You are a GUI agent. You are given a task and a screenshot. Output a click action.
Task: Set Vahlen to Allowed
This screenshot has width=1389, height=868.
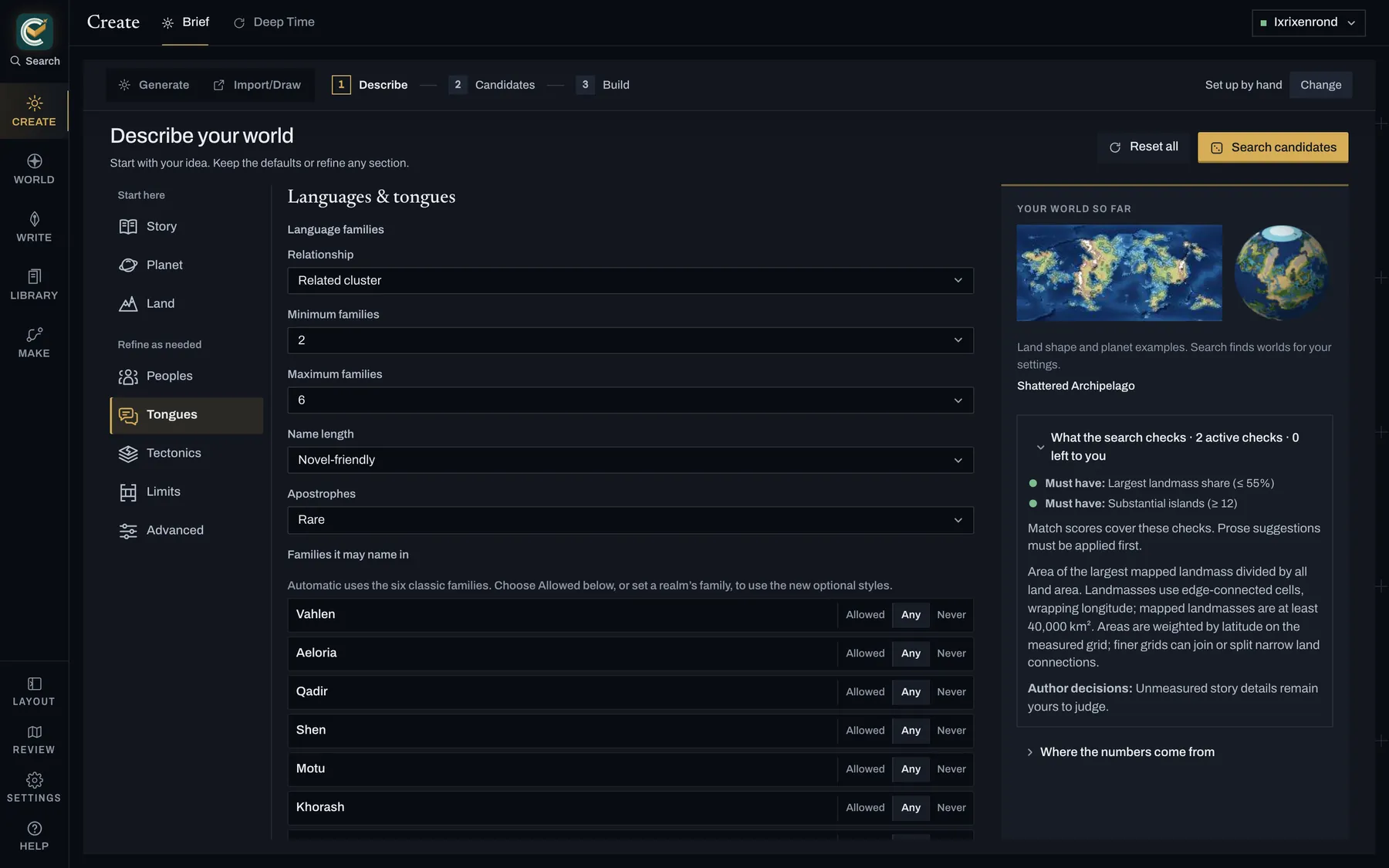(865, 615)
